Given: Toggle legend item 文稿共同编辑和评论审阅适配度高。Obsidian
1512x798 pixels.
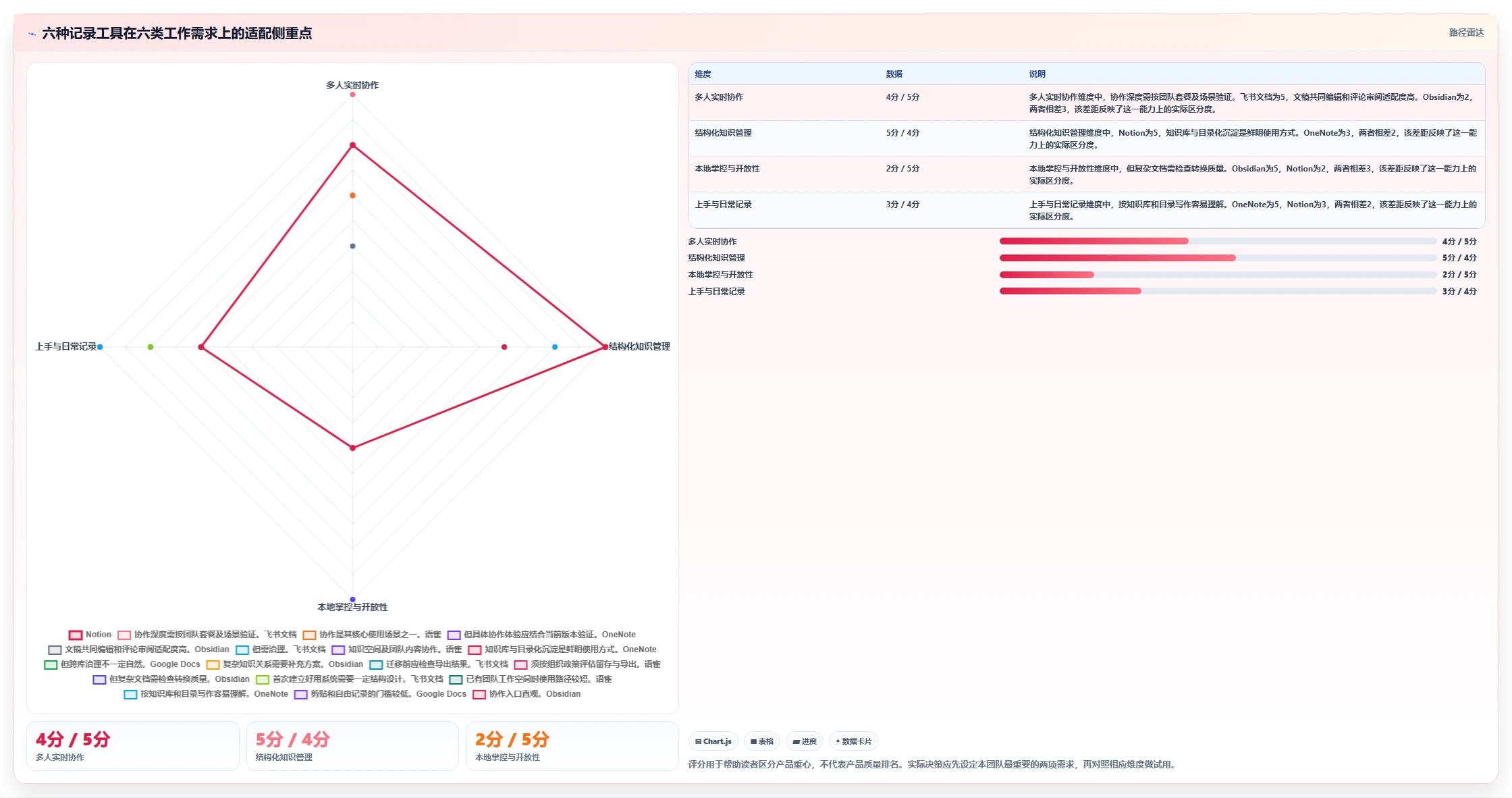Looking at the screenshot, I should click(x=139, y=649).
